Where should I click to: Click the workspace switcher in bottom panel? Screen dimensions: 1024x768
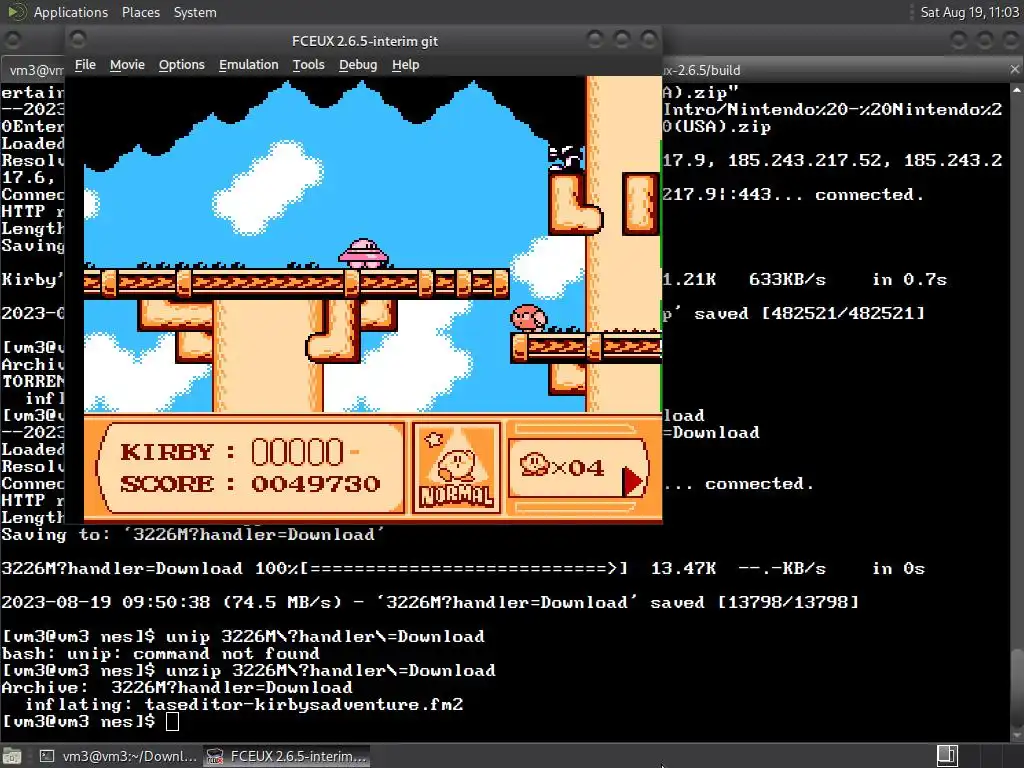point(947,756)
